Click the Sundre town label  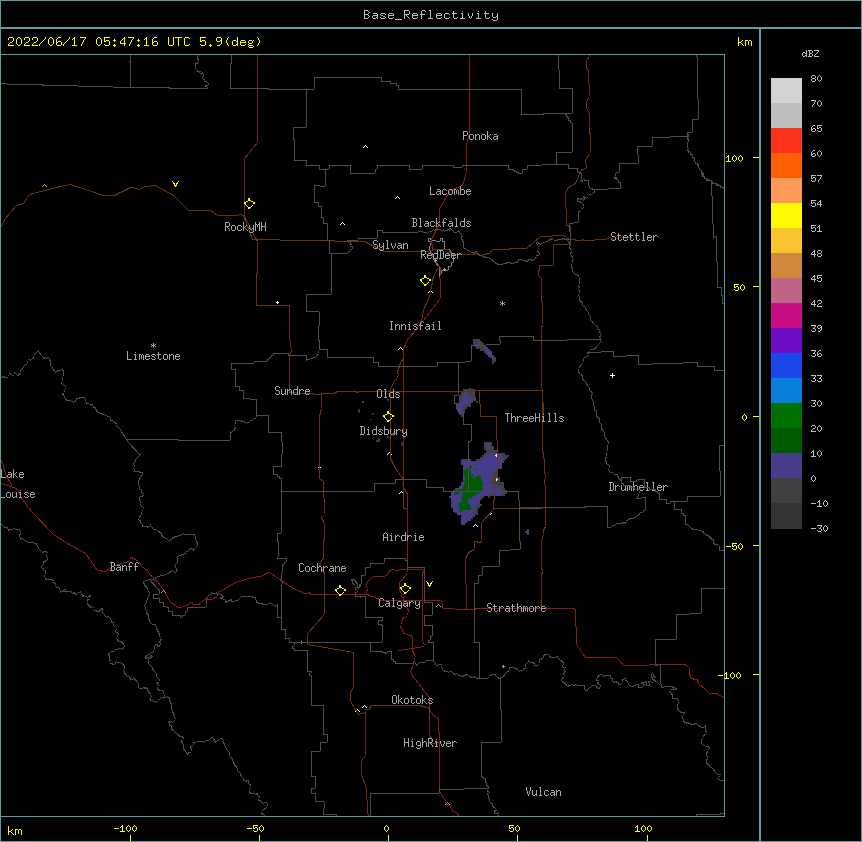pos(292,391)
